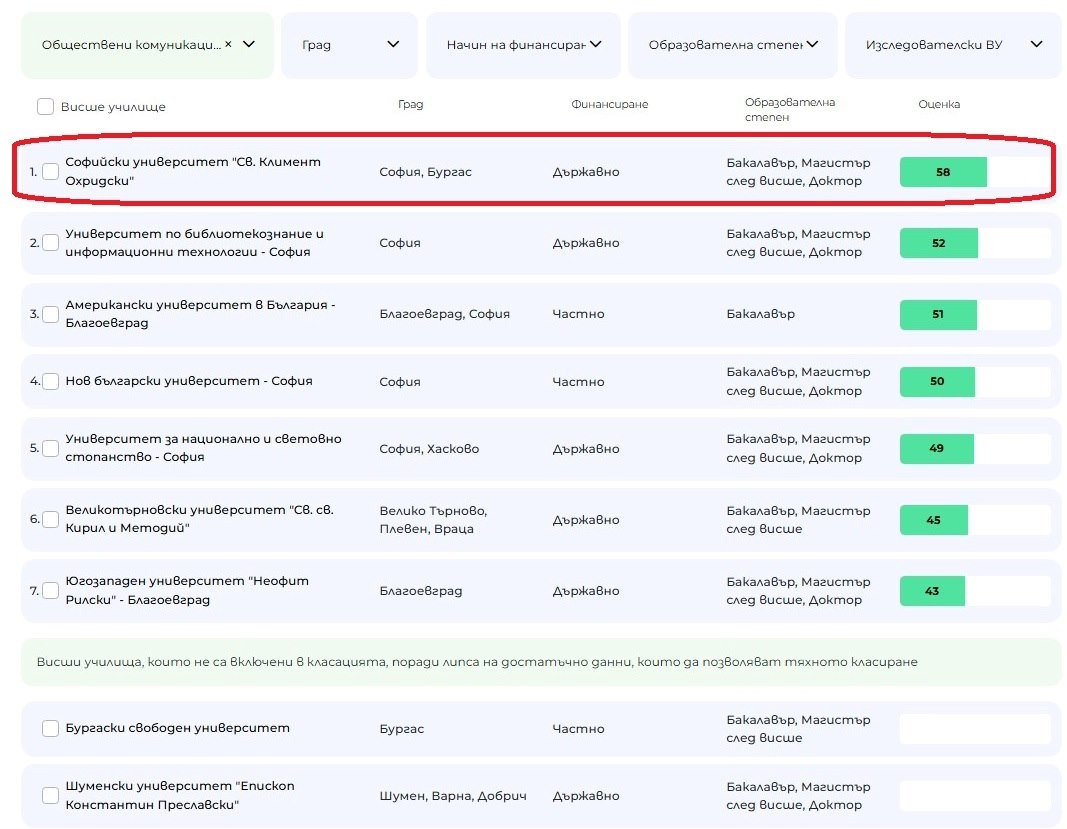Screen dimensions: 1067x829
Task: Expand the 'Обществени комуникации' field dropdown
Action: point(250,44)
